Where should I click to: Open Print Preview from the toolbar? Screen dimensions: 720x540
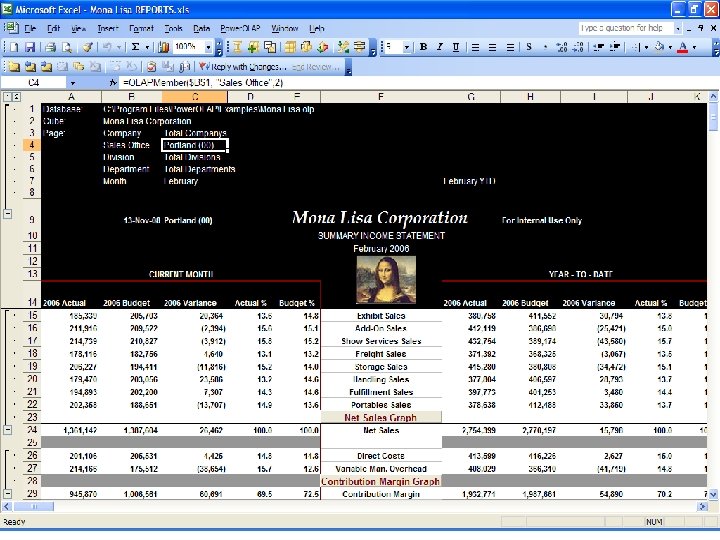pos(67,47)
